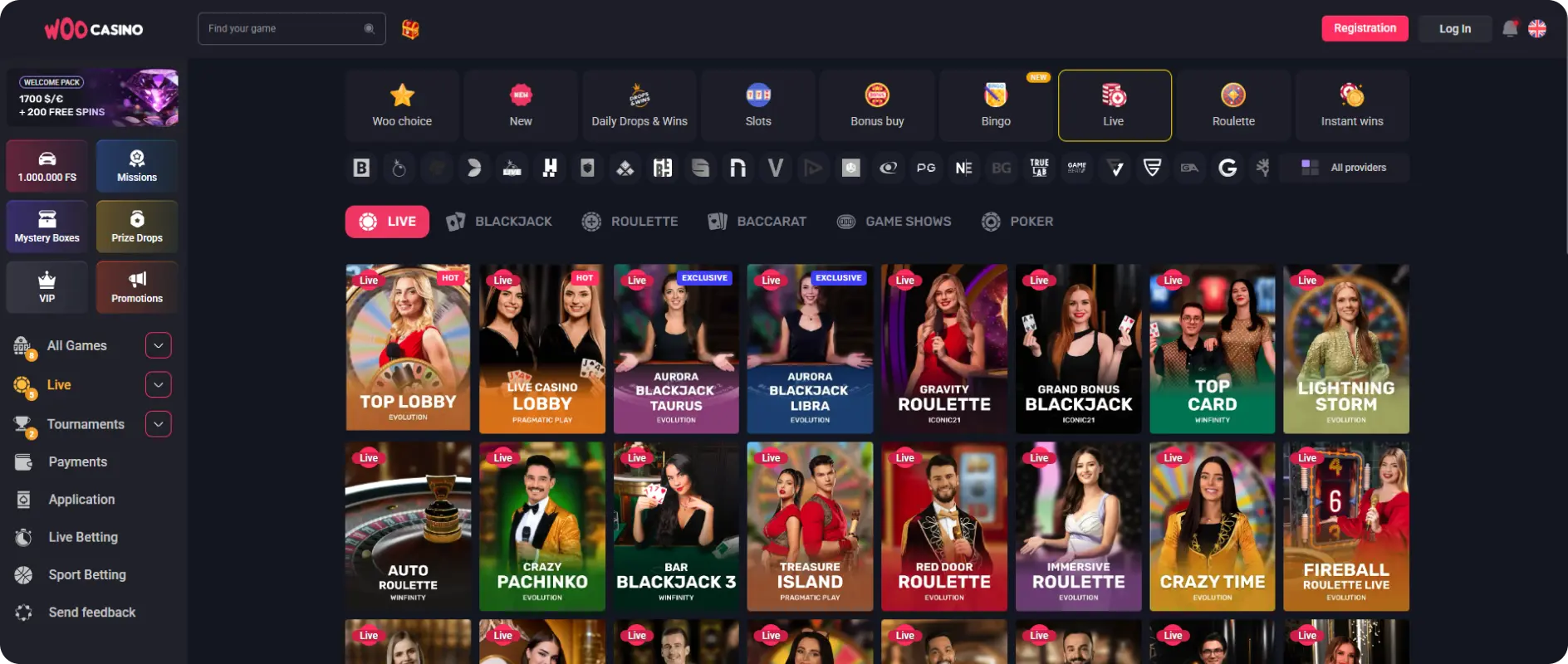Viewport: 1568px width, 664px height.
Task: Select the NE provider icon
Action: 963,168
